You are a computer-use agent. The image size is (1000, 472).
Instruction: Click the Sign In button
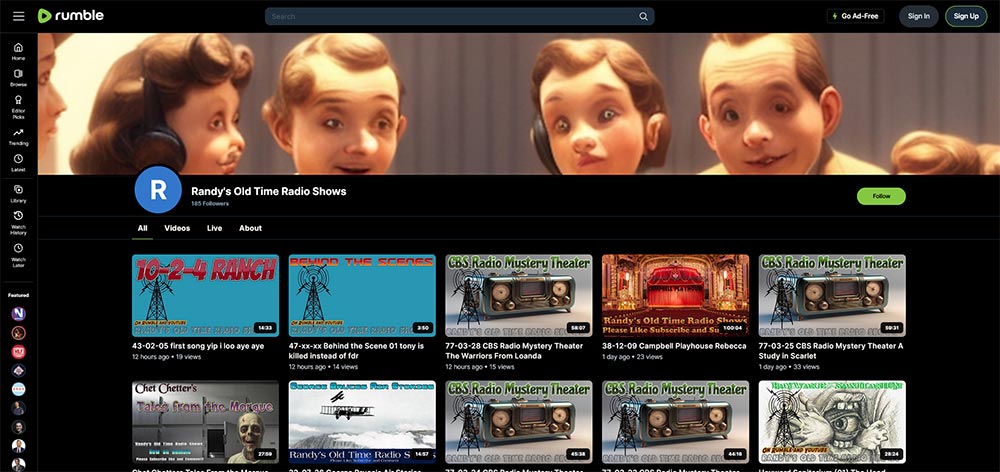(918, 16)
